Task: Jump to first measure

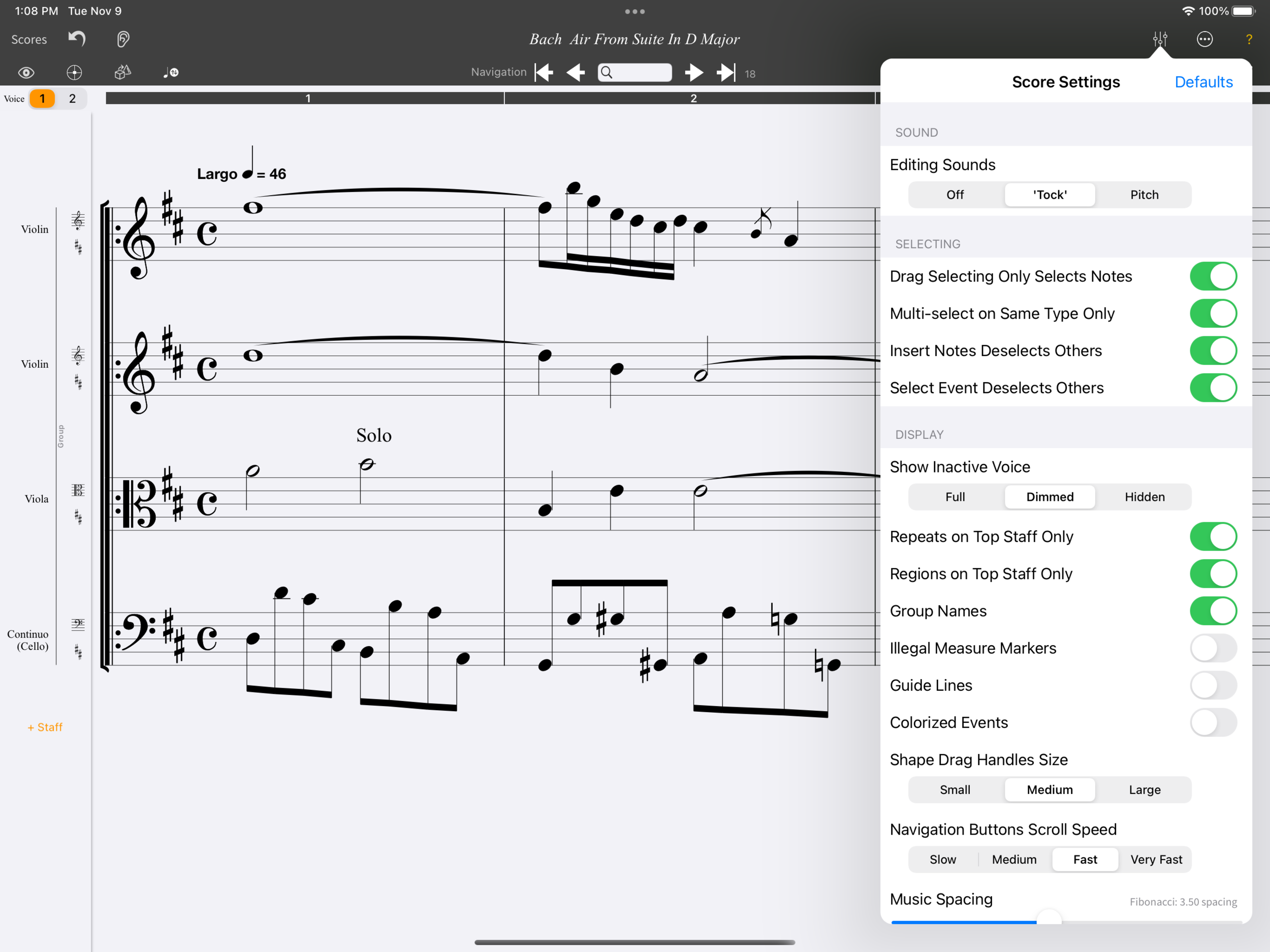Action: click(x=544, y=72)
